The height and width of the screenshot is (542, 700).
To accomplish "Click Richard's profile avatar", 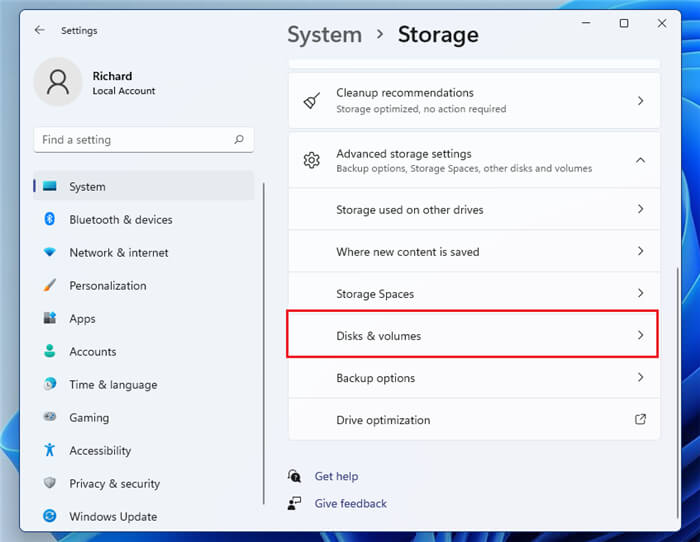I will coord(58,82).
